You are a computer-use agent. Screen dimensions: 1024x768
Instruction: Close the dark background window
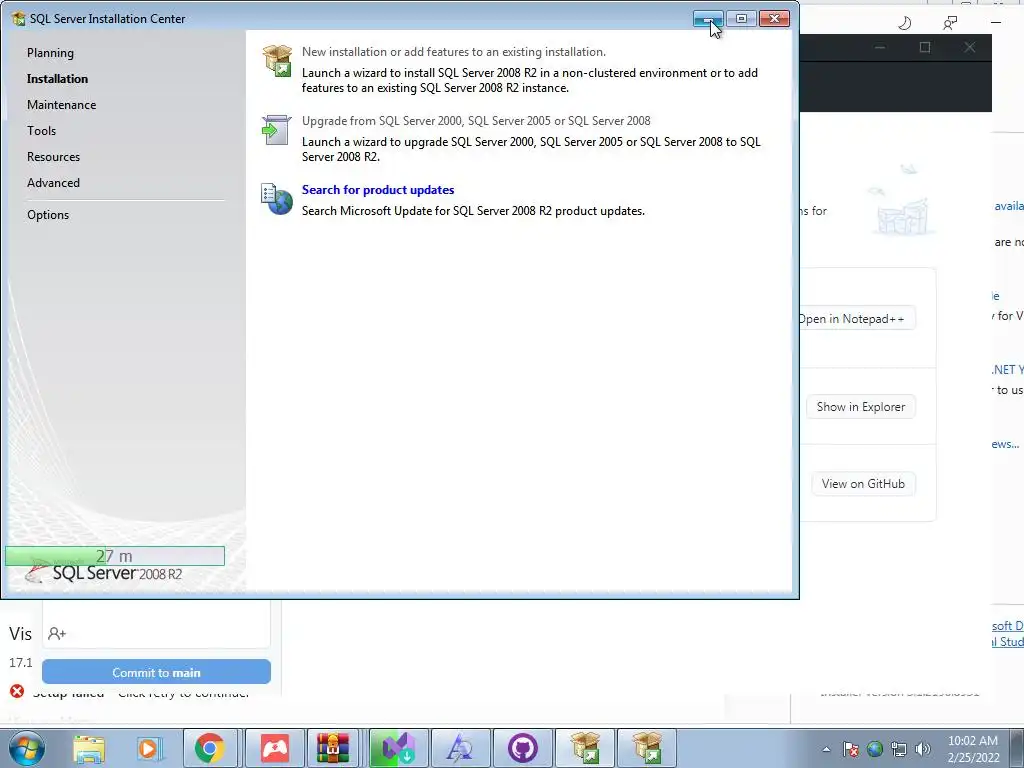[x=970, y=47]
